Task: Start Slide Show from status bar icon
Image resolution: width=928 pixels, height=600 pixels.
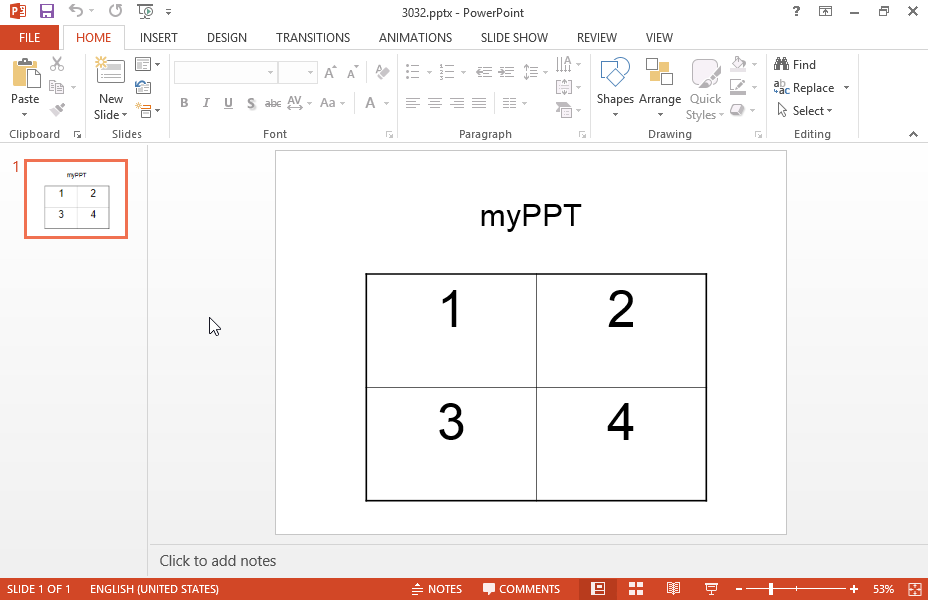Action: click(x=711, y=589)
